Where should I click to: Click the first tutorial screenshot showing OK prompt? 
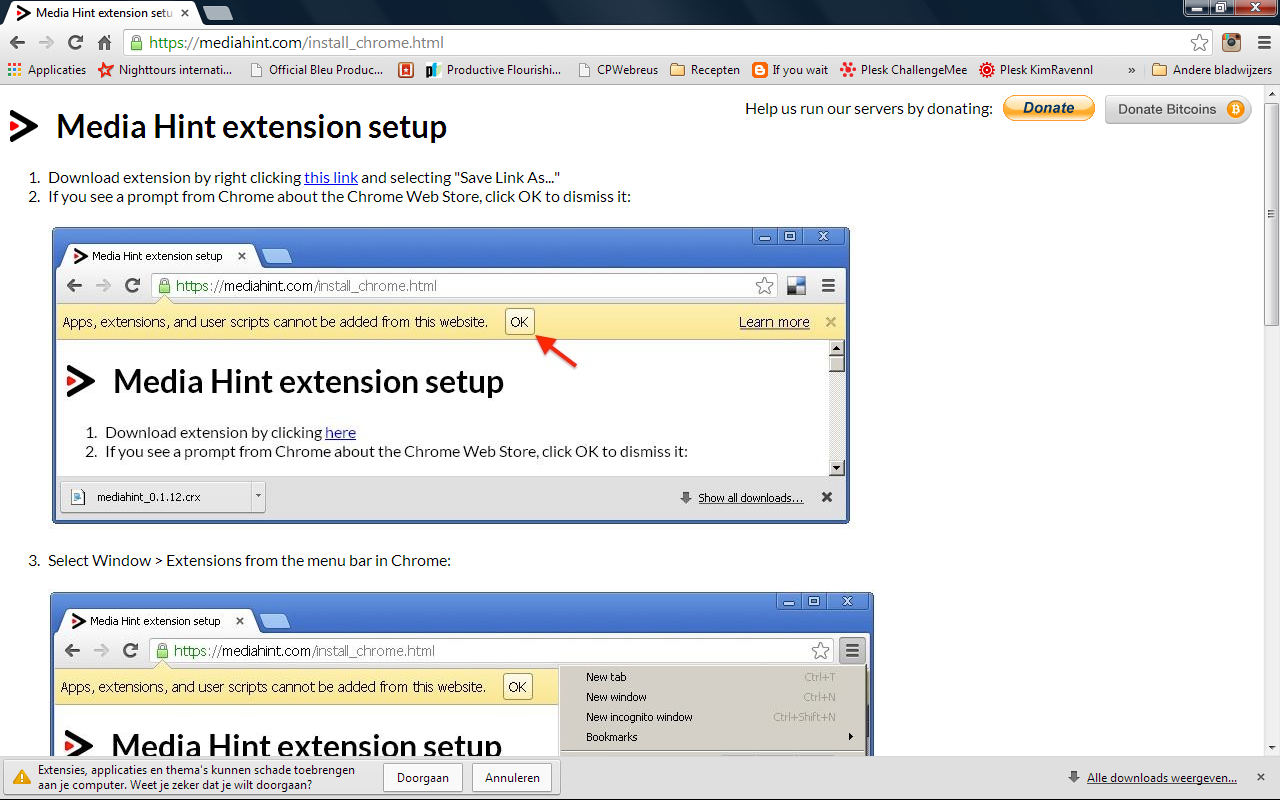(x=450, y=375)
